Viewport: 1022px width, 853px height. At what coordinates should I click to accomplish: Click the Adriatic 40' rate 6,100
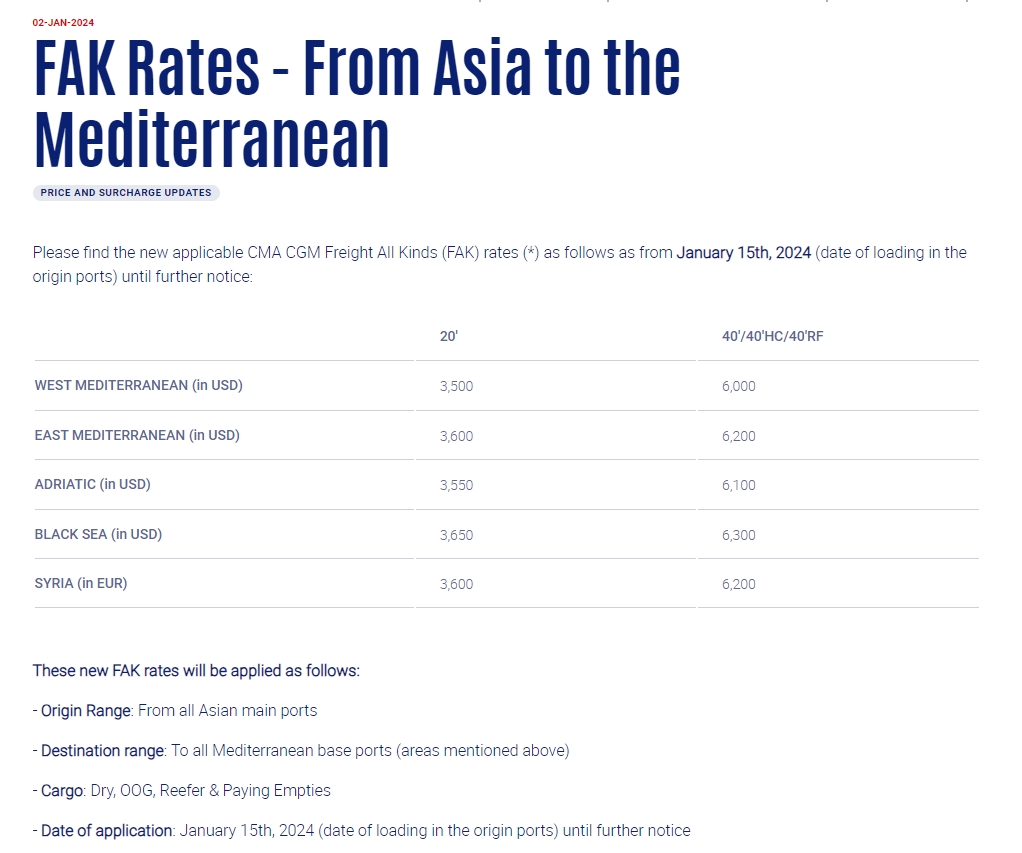[x=738, y=485]
